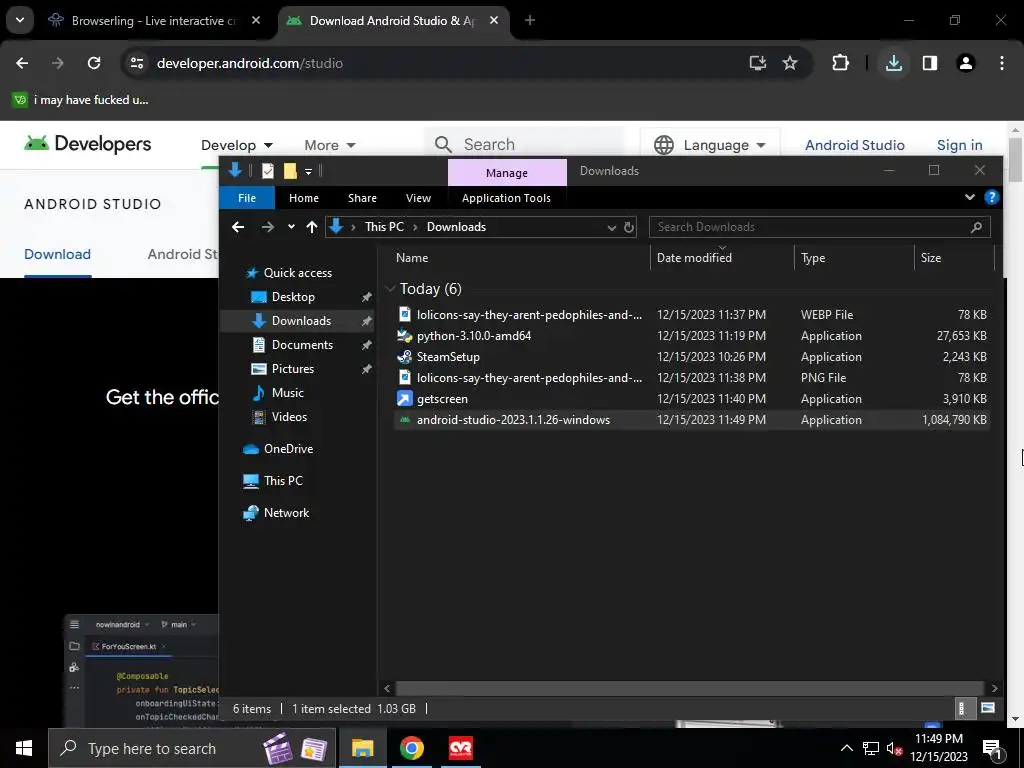This screenshot has width=1024, height=768.
Task: Open the Android Studio link in header
Action: click(854, 145)
